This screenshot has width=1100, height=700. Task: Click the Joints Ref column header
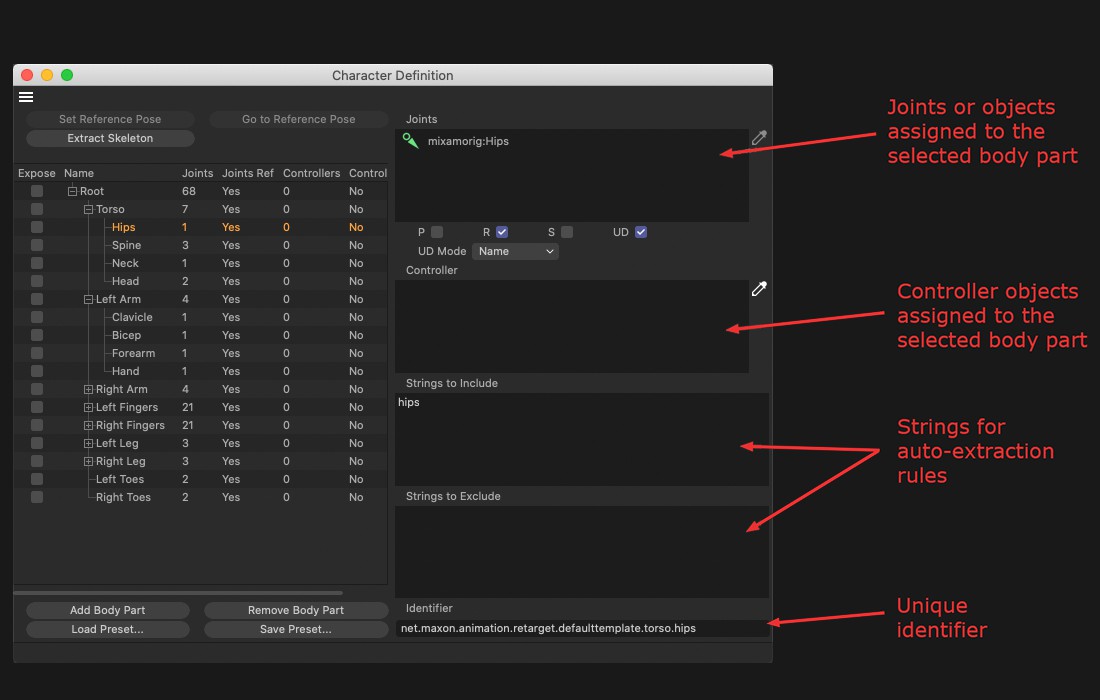tap(248, 173)
